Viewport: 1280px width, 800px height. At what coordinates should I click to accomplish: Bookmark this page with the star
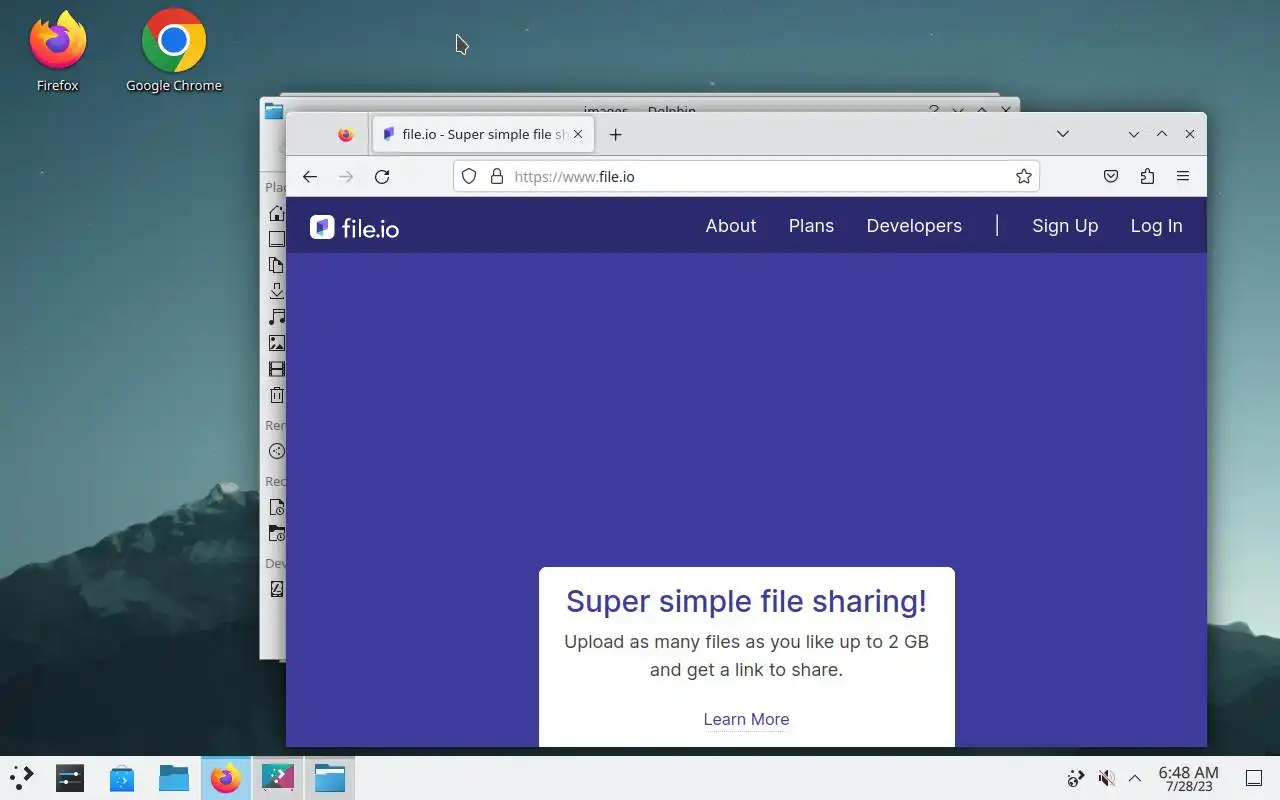click(x=1024, y=177)
